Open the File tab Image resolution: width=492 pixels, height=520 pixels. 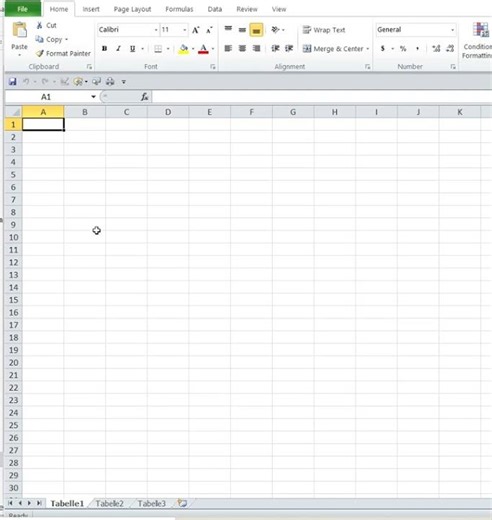click(x=22, y=9)
